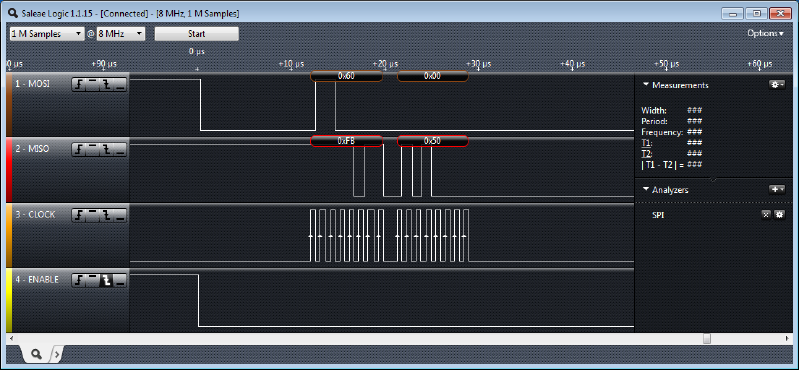
Task: Select the magnifier tab at bottom
Action: [x=36, y=353]
